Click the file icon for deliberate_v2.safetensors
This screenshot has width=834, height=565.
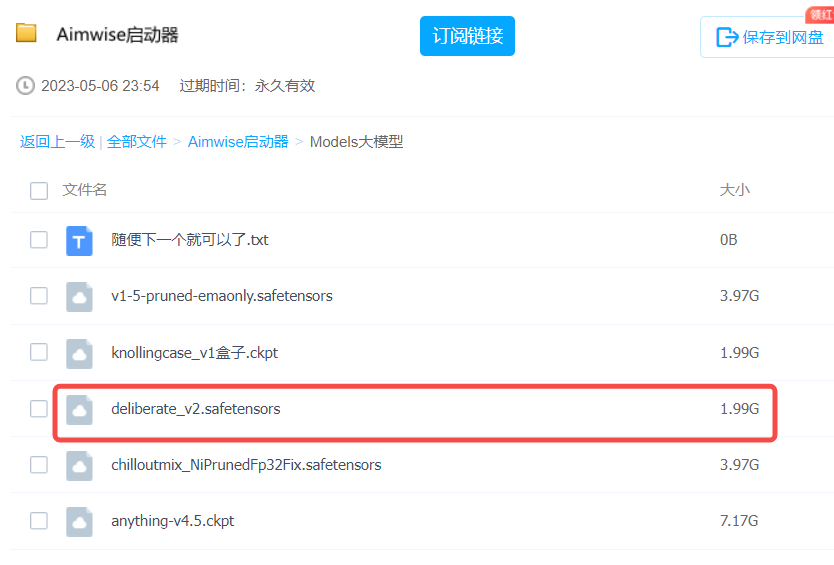pyautogui.click(x=79, y=409)
